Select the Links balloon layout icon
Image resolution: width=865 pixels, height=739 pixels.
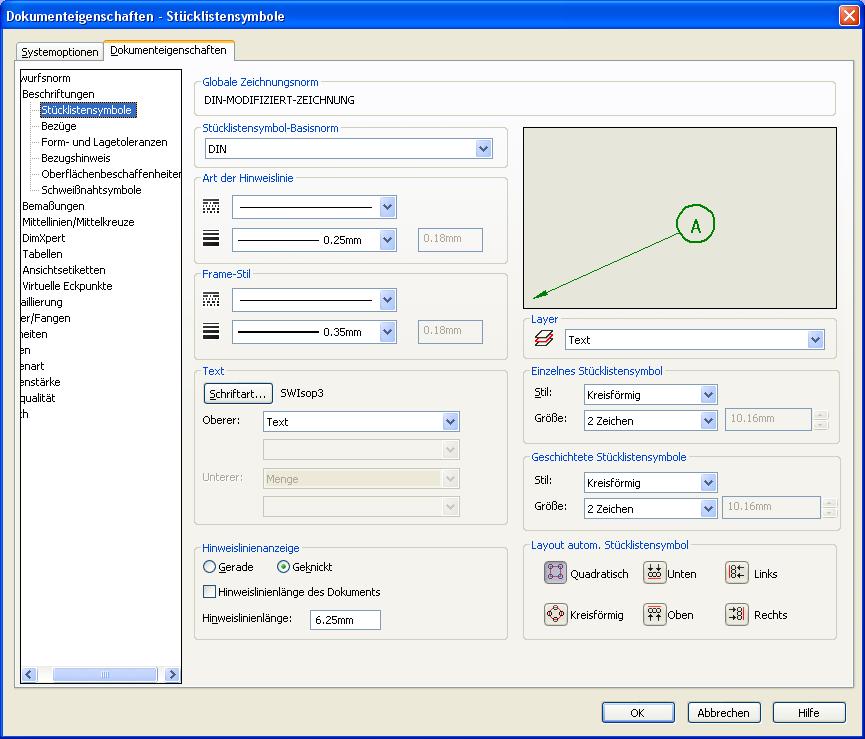tap(736, 572)
